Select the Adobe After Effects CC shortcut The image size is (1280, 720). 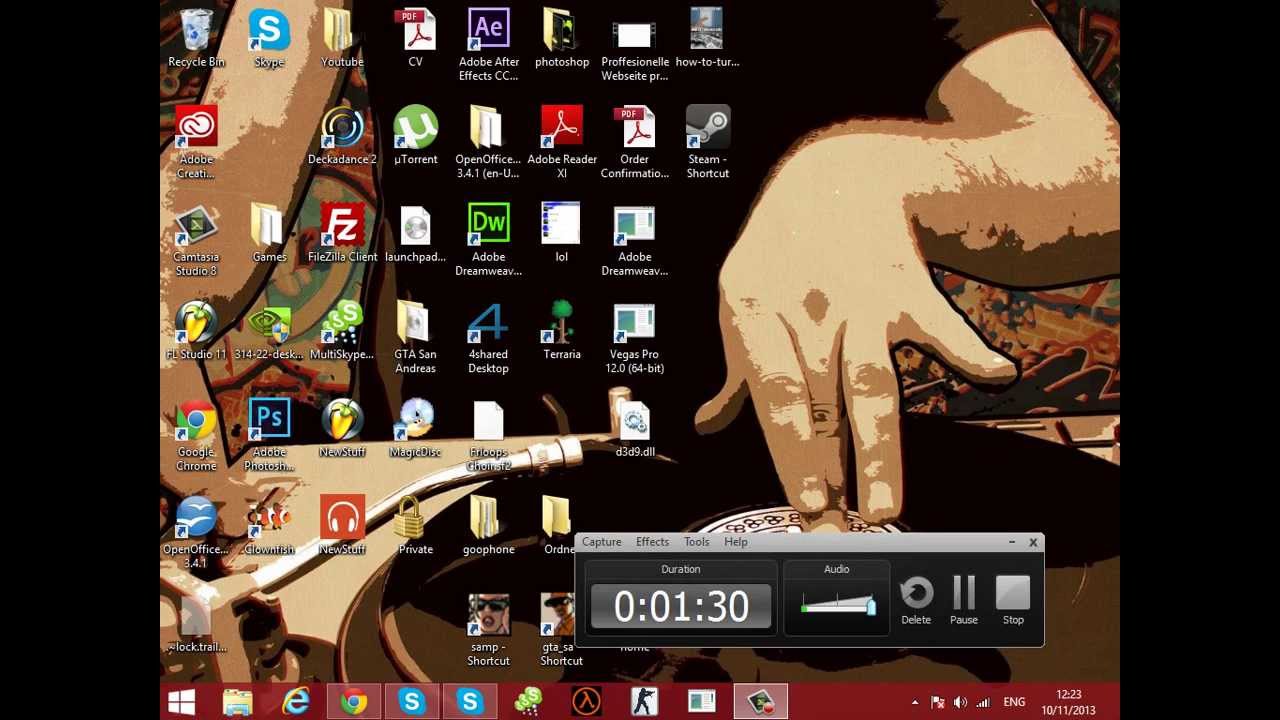click(488, 45)
